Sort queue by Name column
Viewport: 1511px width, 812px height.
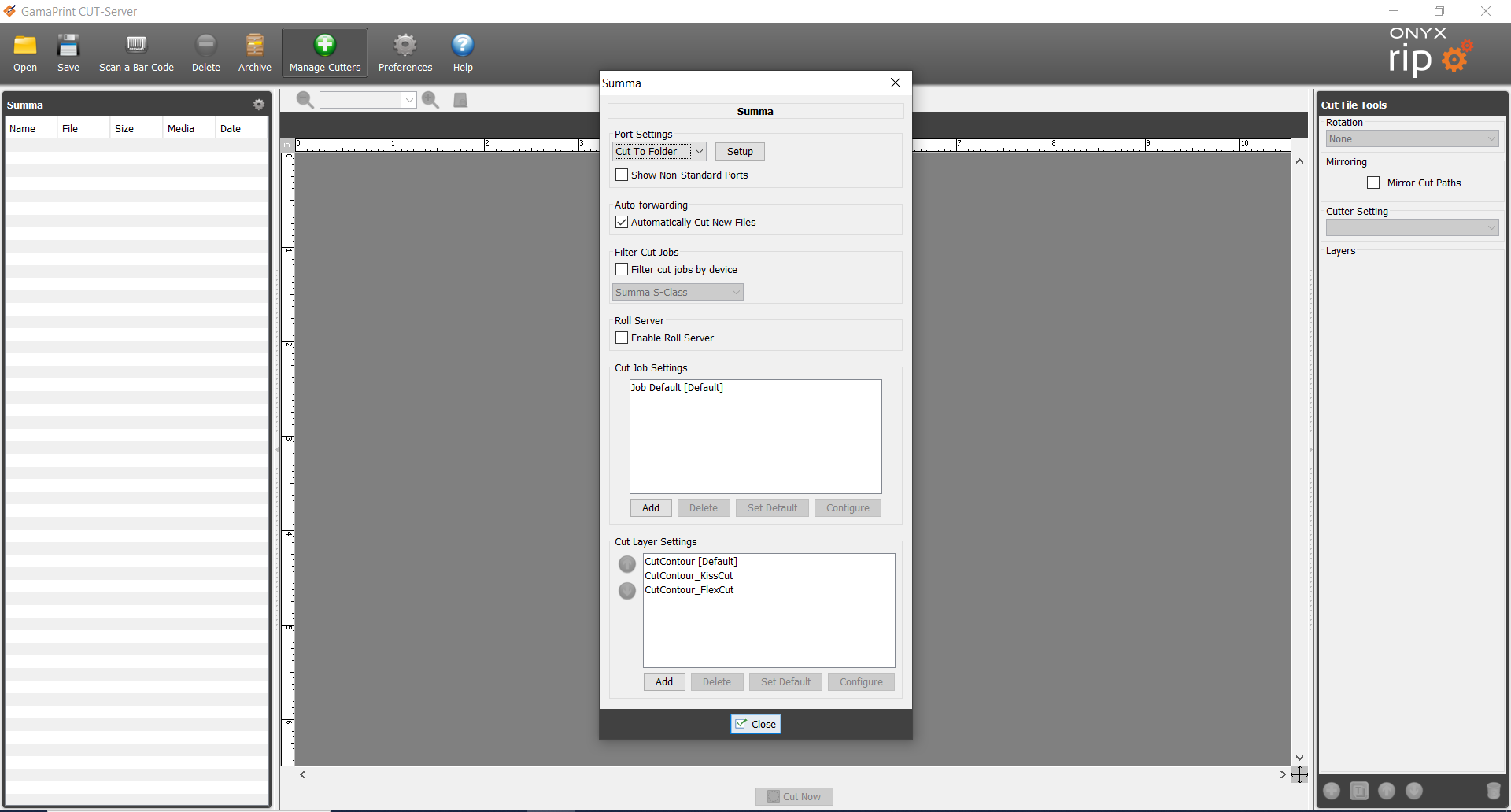pos(31,128)
